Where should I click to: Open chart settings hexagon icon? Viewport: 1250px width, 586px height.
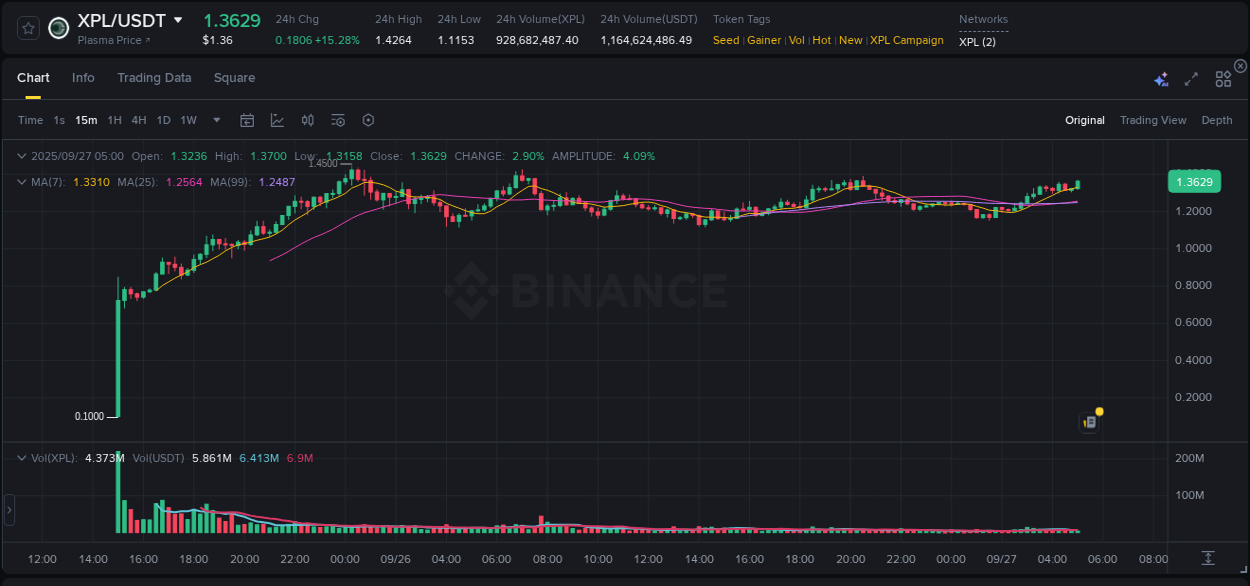click(368, 119)
